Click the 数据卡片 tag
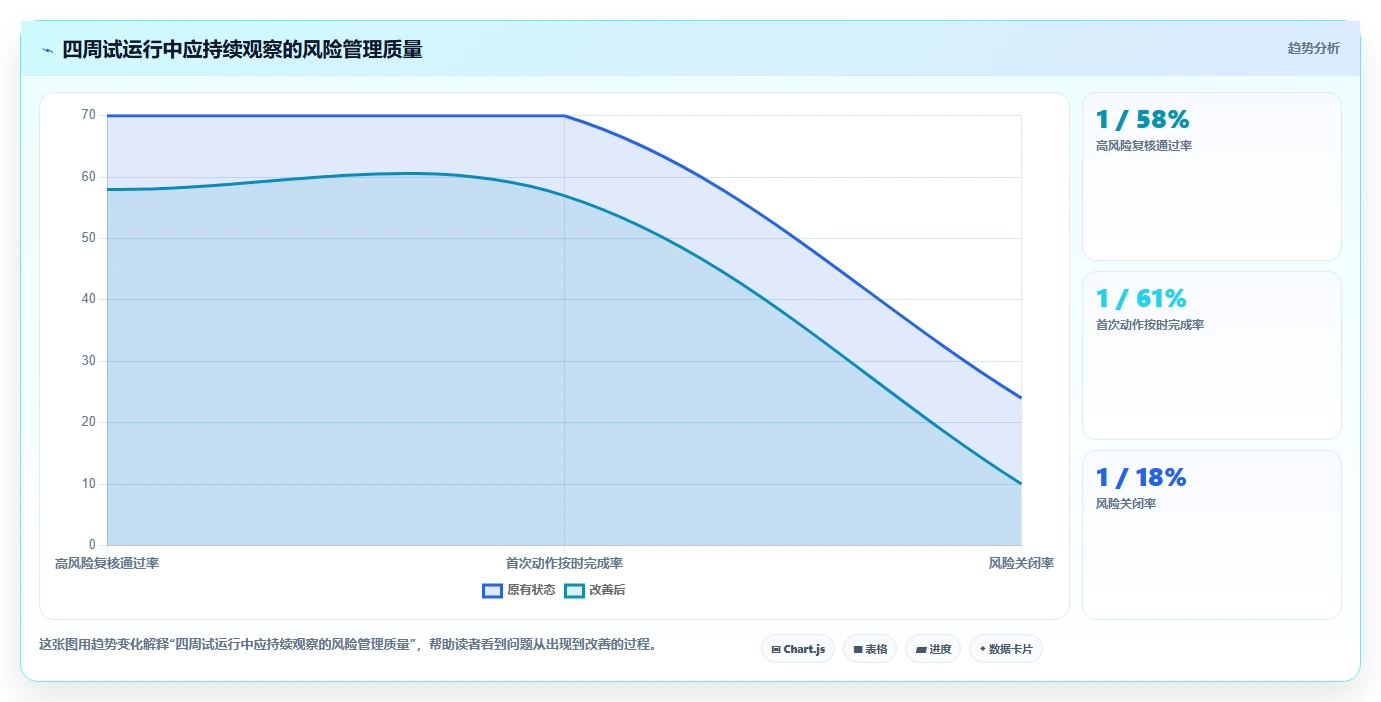Image resolution: width=1381 pixels, height=702 pixels. [1006, 649]
